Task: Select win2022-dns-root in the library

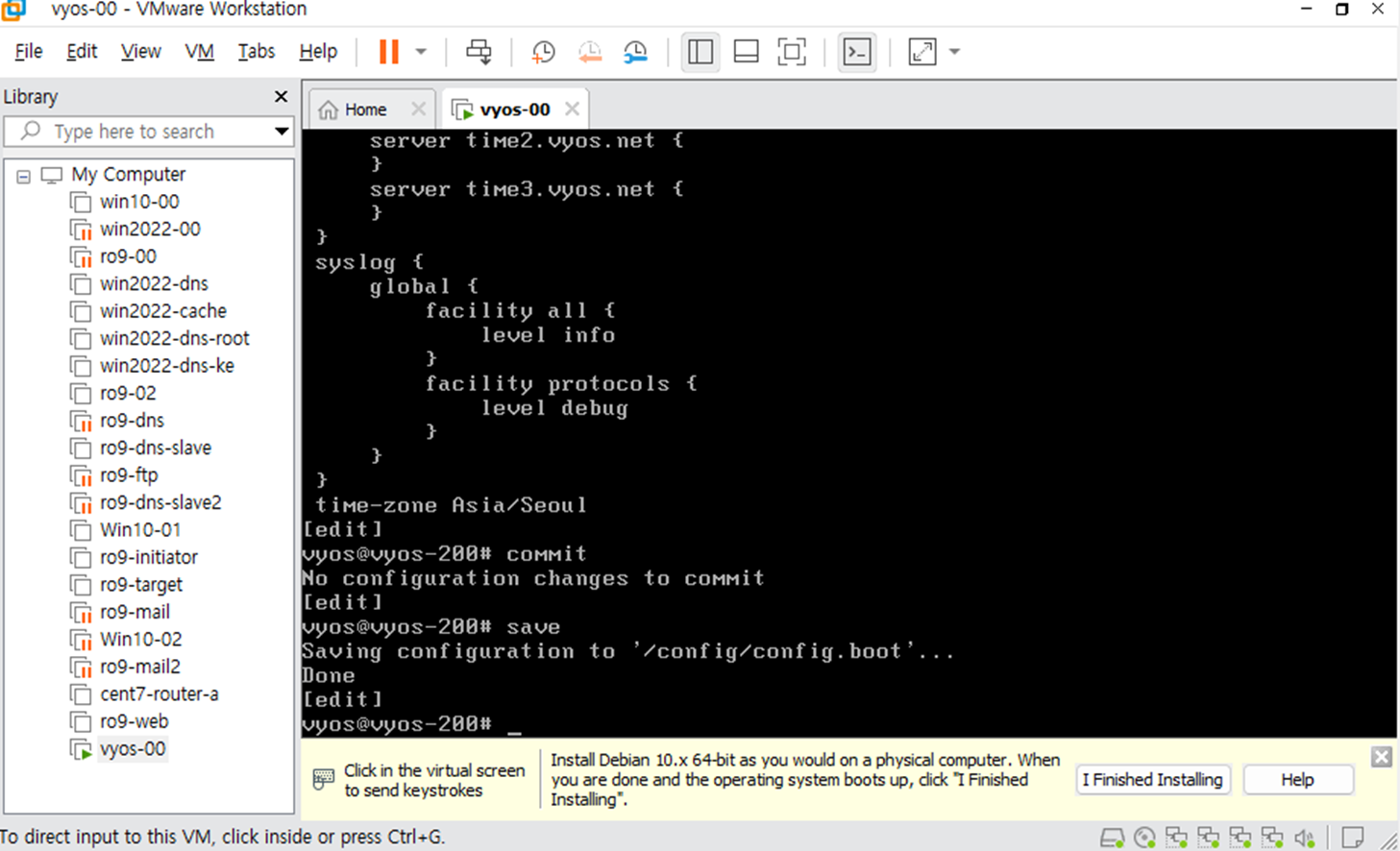Action: pyautogui.click(x=174, y=338)
